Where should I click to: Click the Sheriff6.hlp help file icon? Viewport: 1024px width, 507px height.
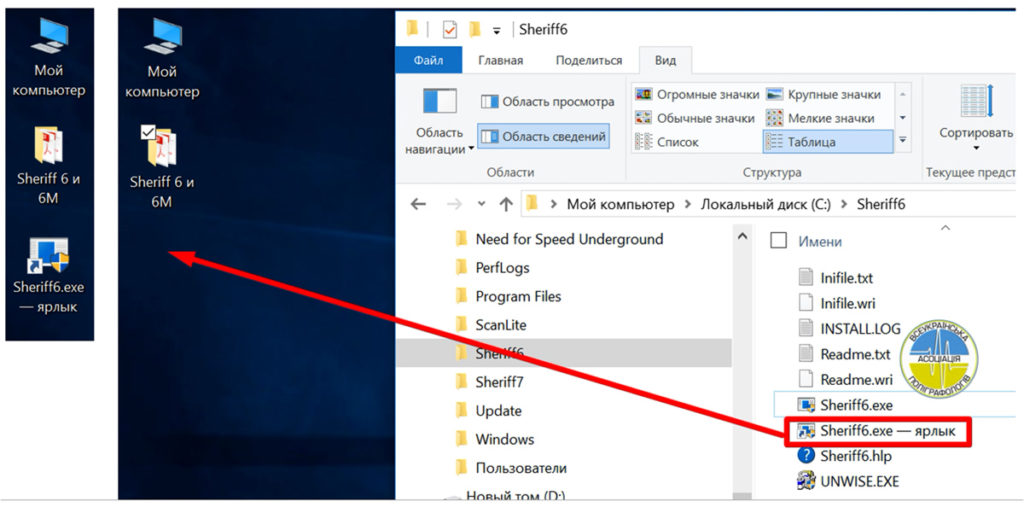pos(806,456)
